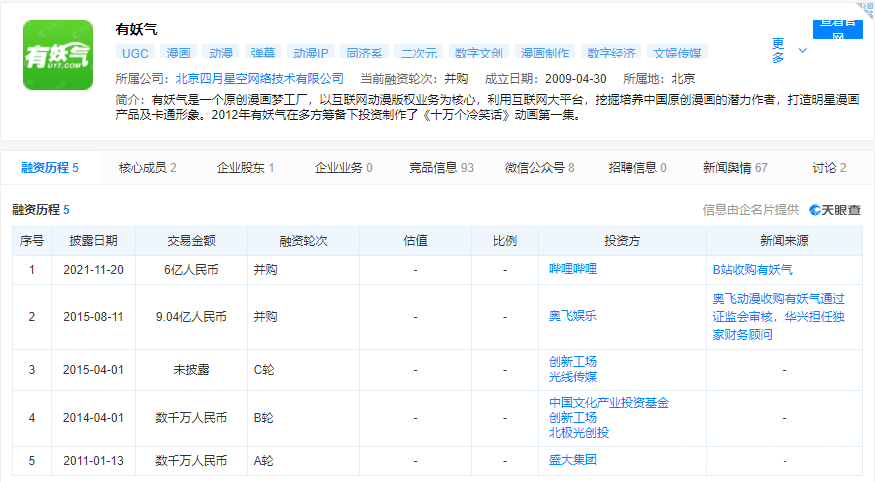Open 创新工场 investor in B轮 row
Viewport: 875px width, 482px height.
pyautogui.click(x=573, y=418)
